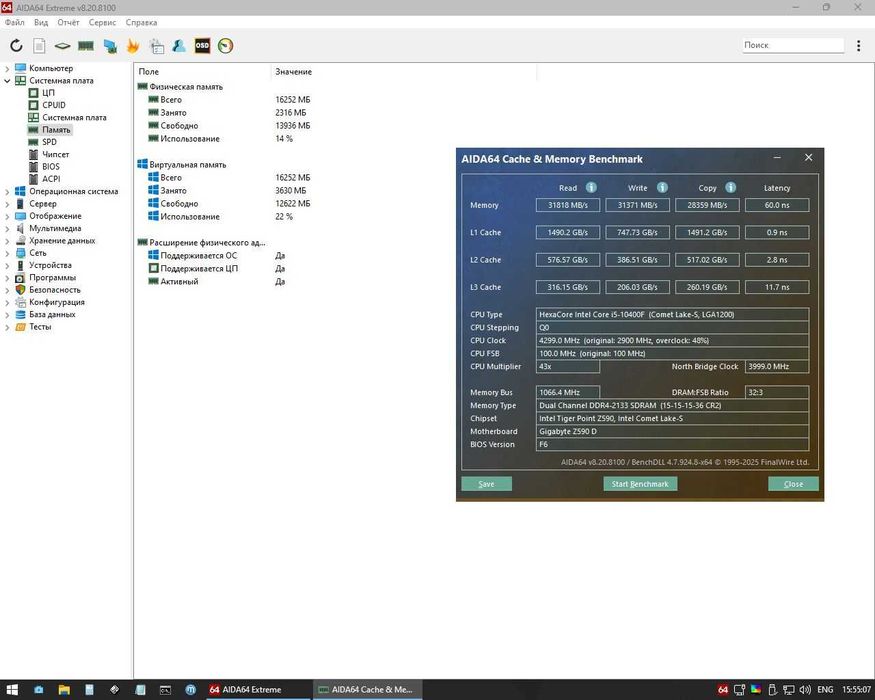Open the three-dot menu near search

[858, 46]
